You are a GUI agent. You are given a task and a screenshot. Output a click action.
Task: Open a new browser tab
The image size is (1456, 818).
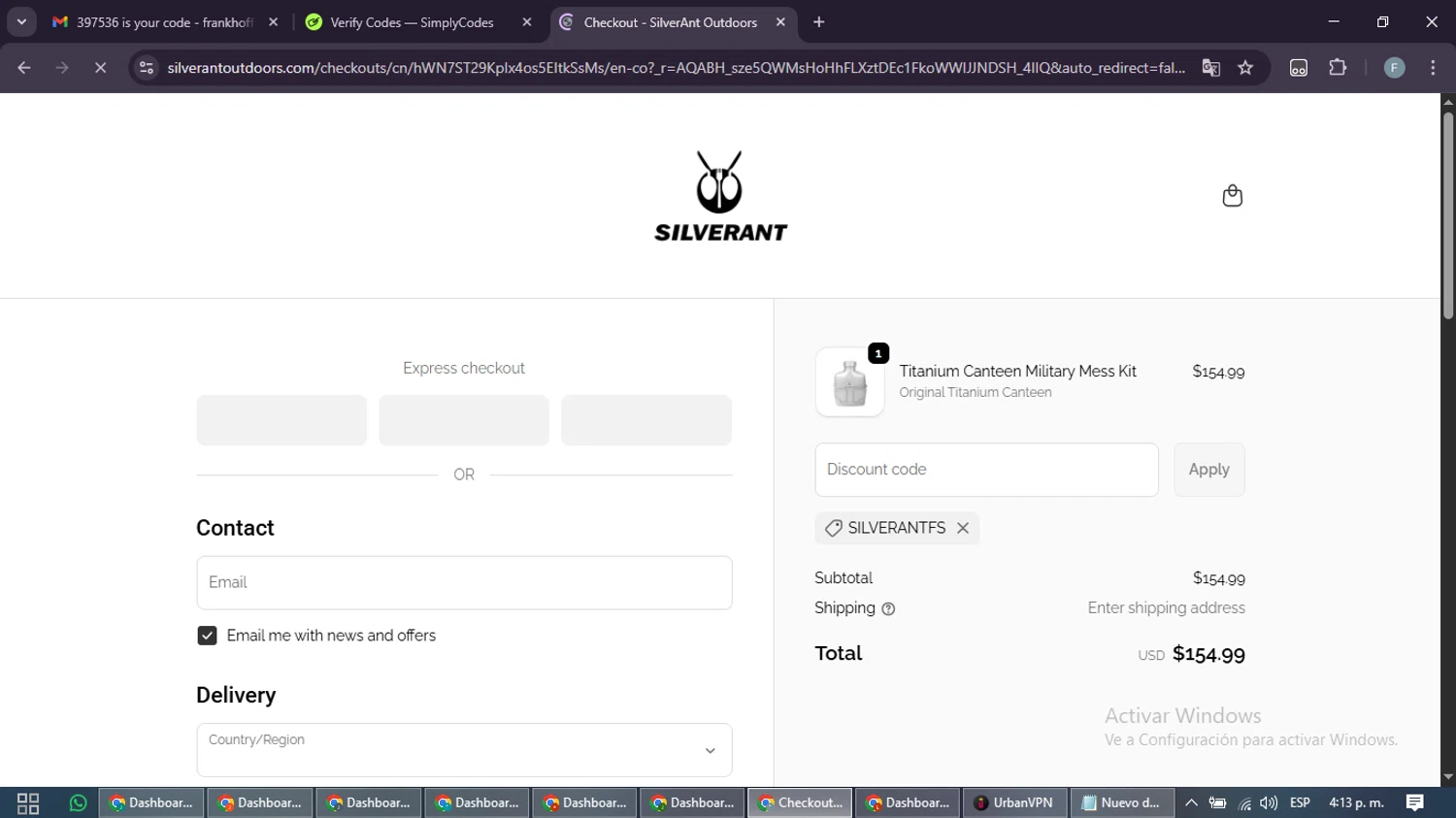819,21
